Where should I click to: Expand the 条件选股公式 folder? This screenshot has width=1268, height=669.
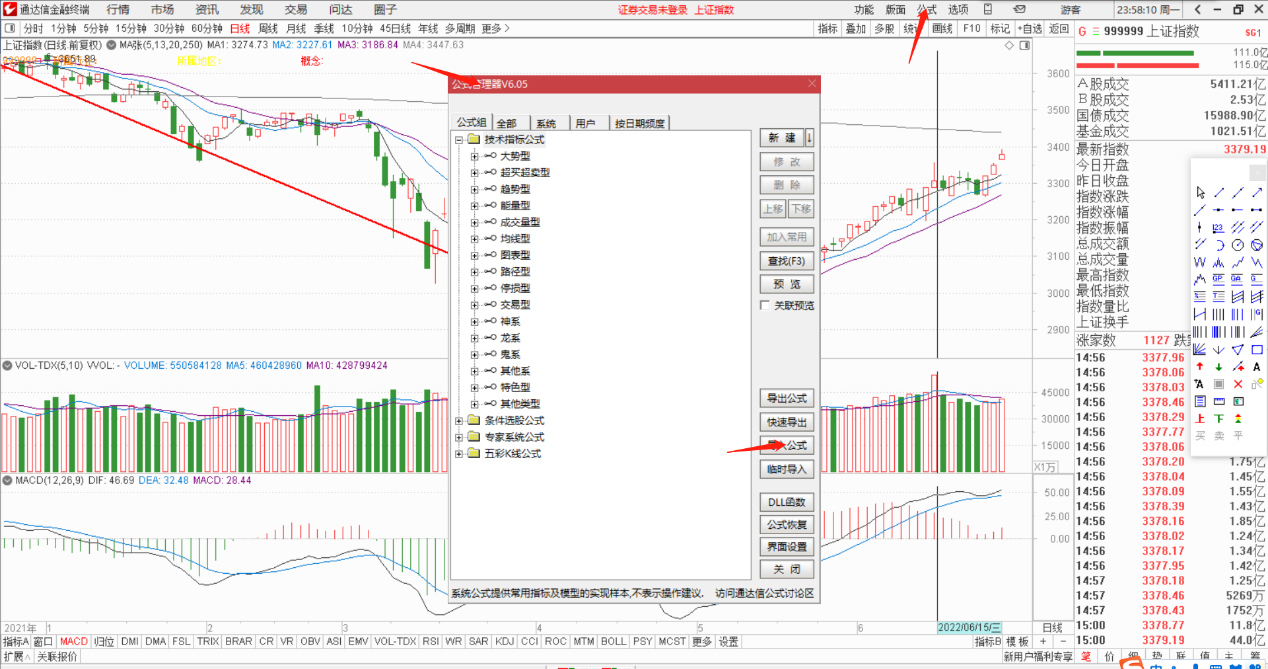[x=459, y=420]
